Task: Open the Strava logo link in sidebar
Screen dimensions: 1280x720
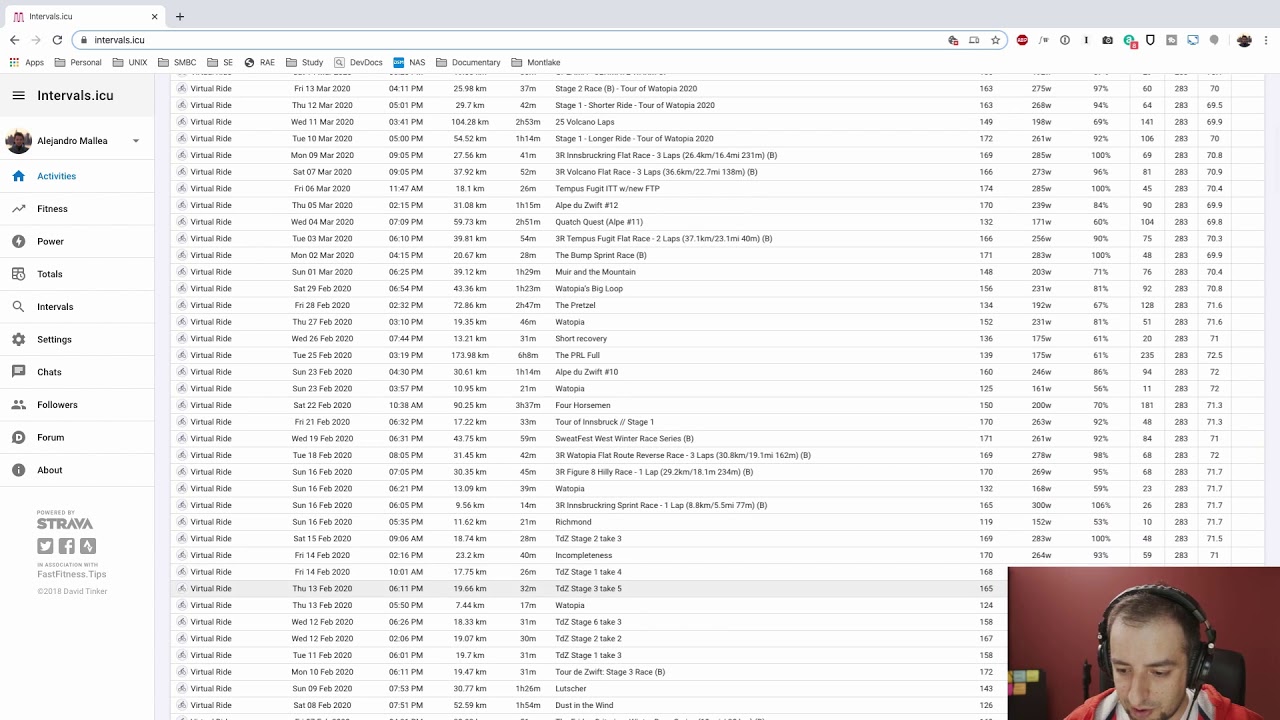Action: (x=65, y=523)
